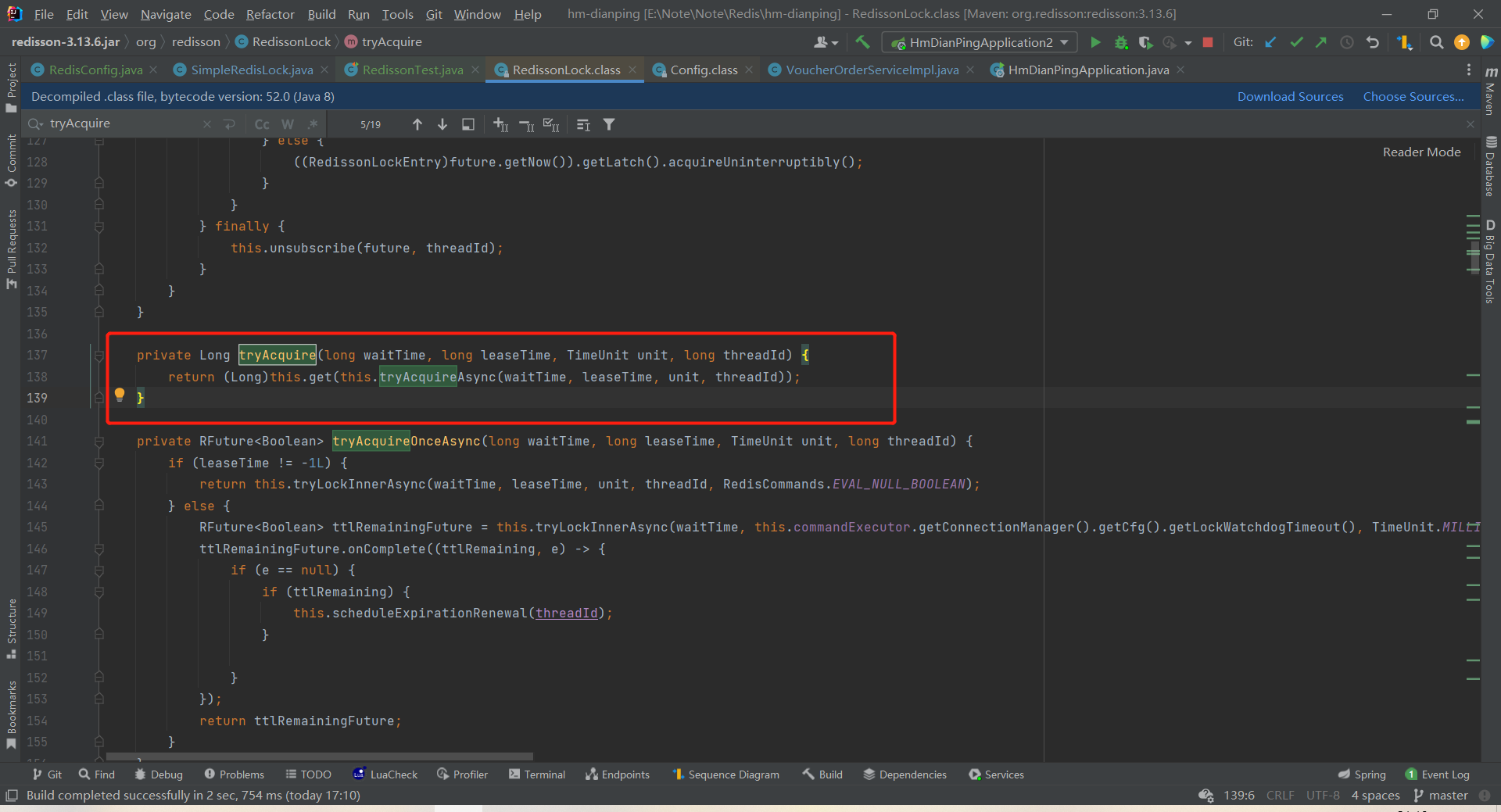Go to previous search occurrence
Viewport: 1501px width, 812px height.
(417, 124)
